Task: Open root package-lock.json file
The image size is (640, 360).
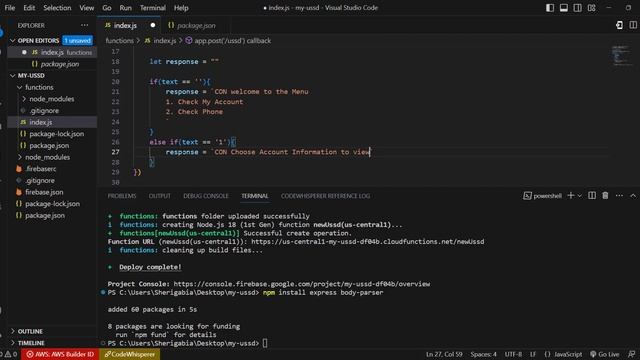Action: (x=52, y=204)
